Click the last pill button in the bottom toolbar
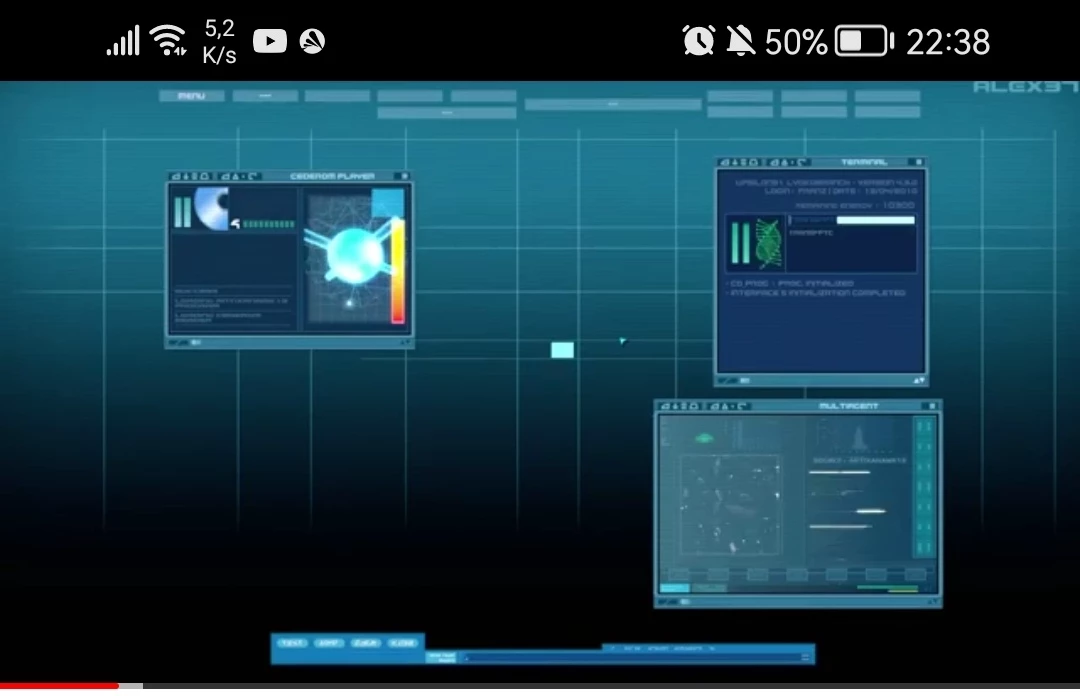Screen dimensions: 1080x696 tap(403, 643)
